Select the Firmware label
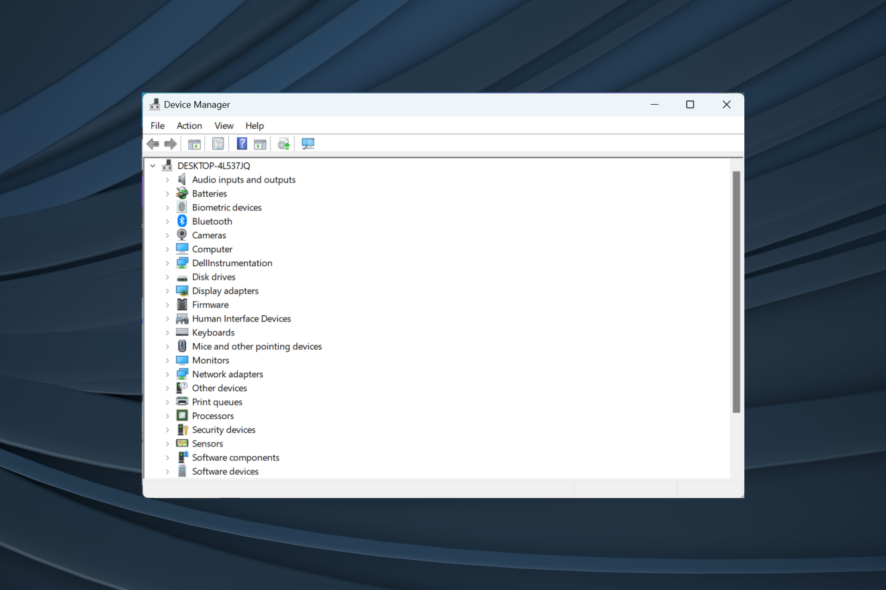The height and width of the screenshot is (590, 886). 210,305
